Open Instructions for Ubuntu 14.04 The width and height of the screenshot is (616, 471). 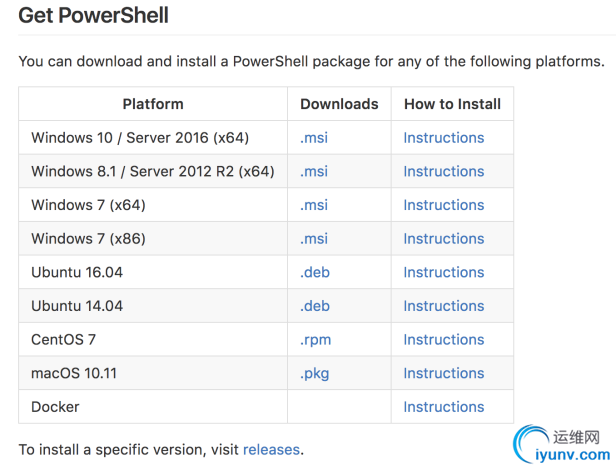click(443, 306)
